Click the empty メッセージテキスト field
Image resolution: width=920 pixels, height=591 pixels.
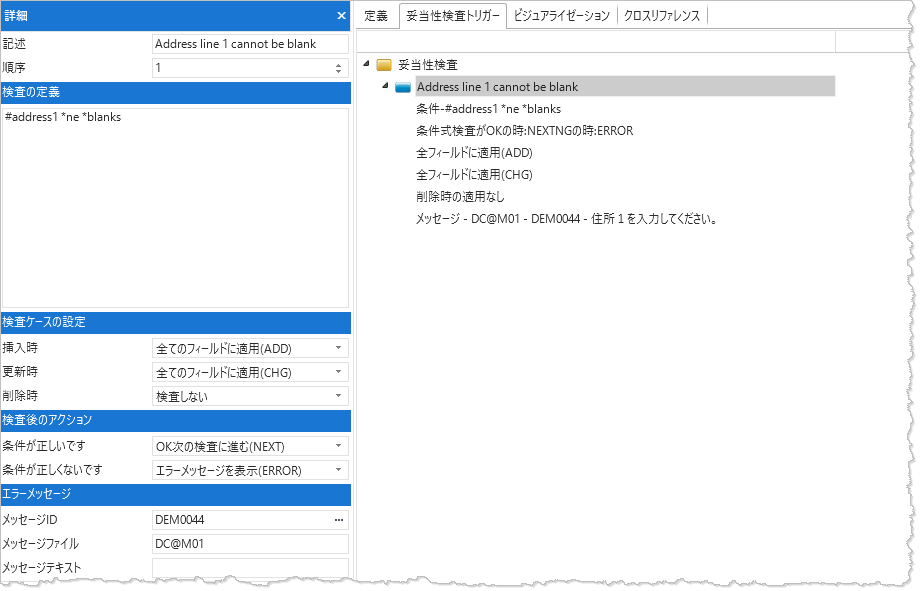(x=250, y=568)
